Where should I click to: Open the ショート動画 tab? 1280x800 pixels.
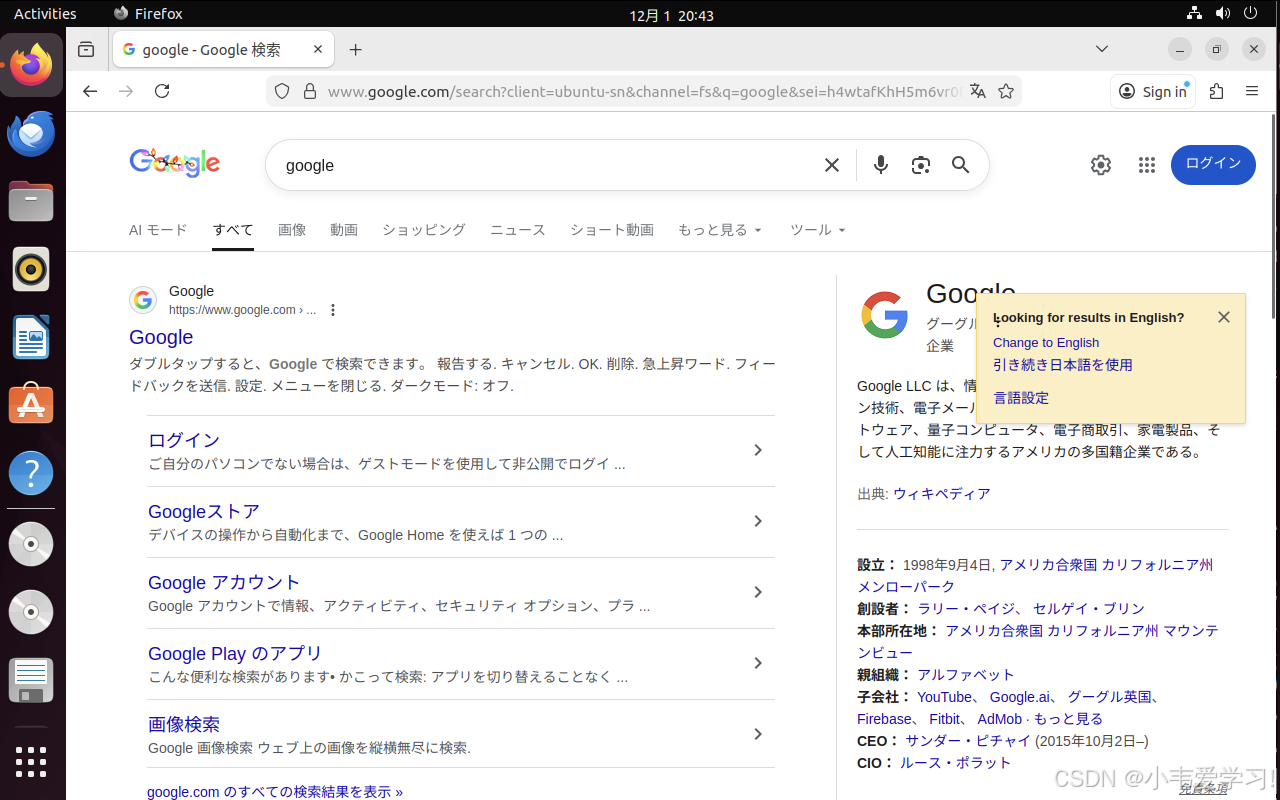(612, 230)
